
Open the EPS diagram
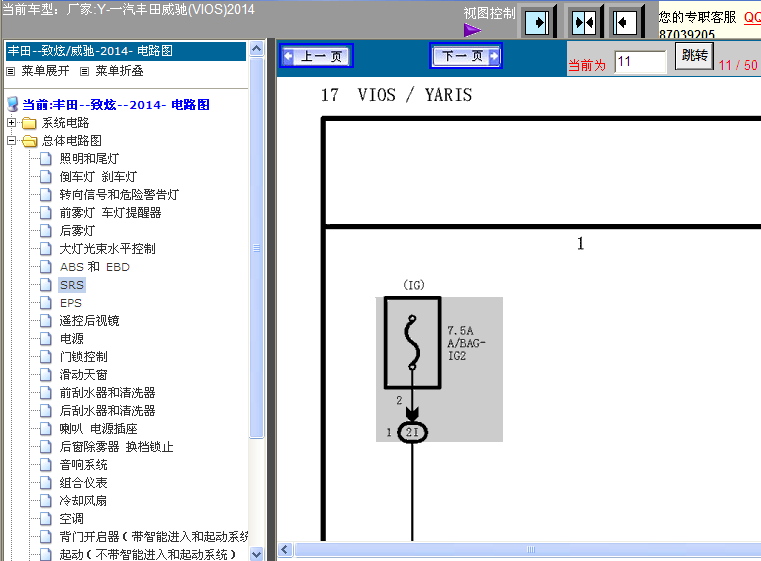(x=71, y=303)
